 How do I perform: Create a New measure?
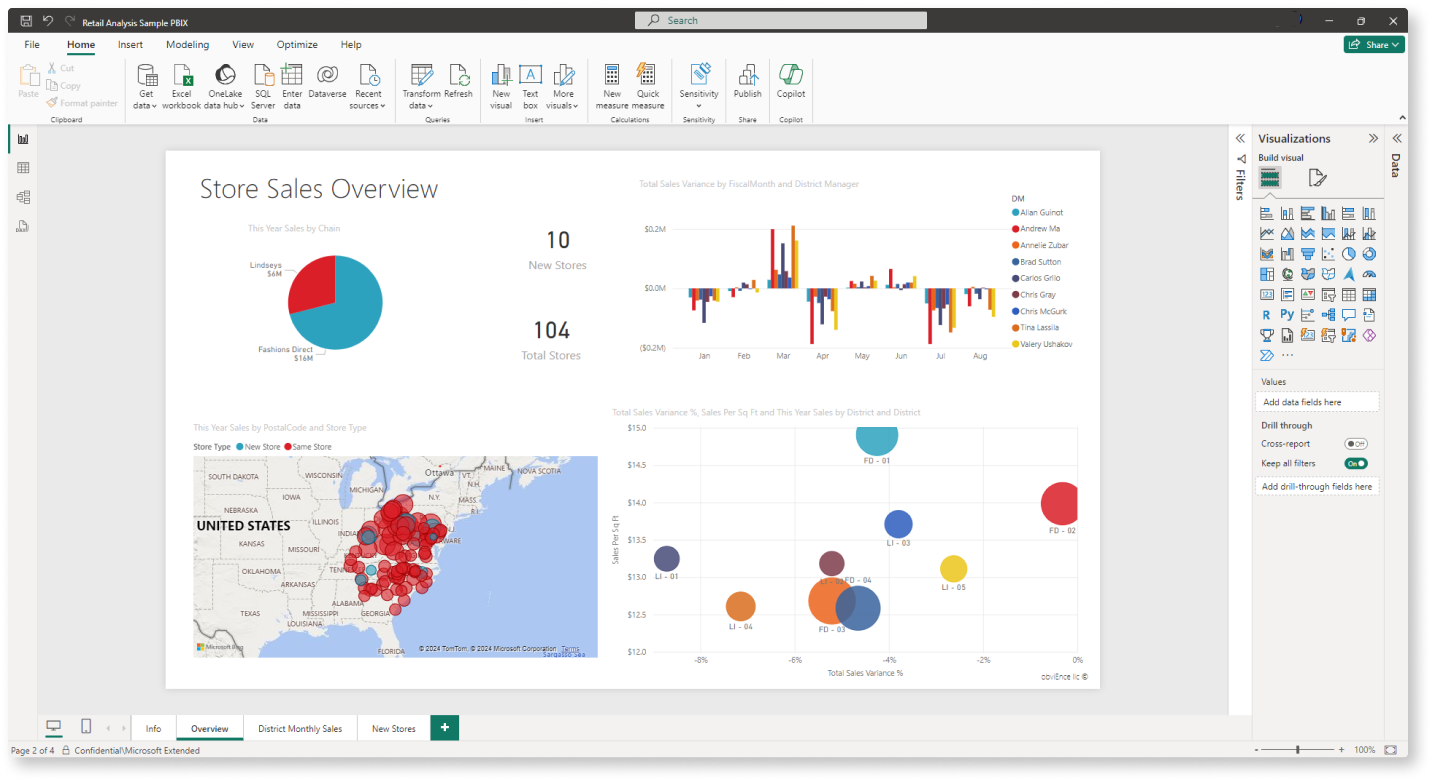612,86
